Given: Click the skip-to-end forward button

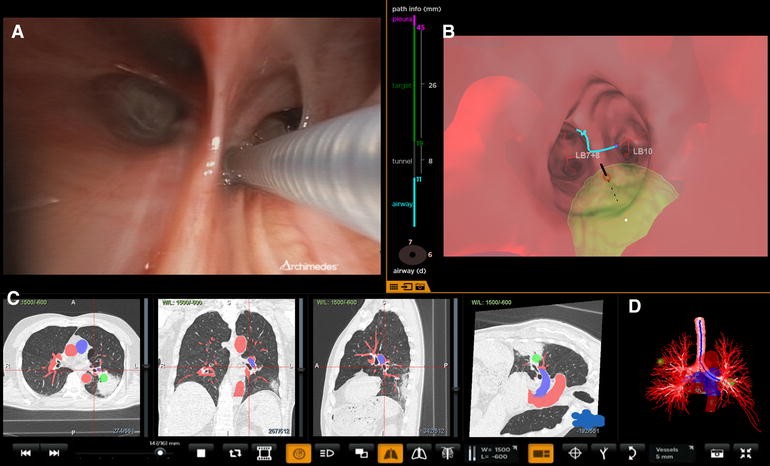Looking at the screenshot, I should [54, 453].
